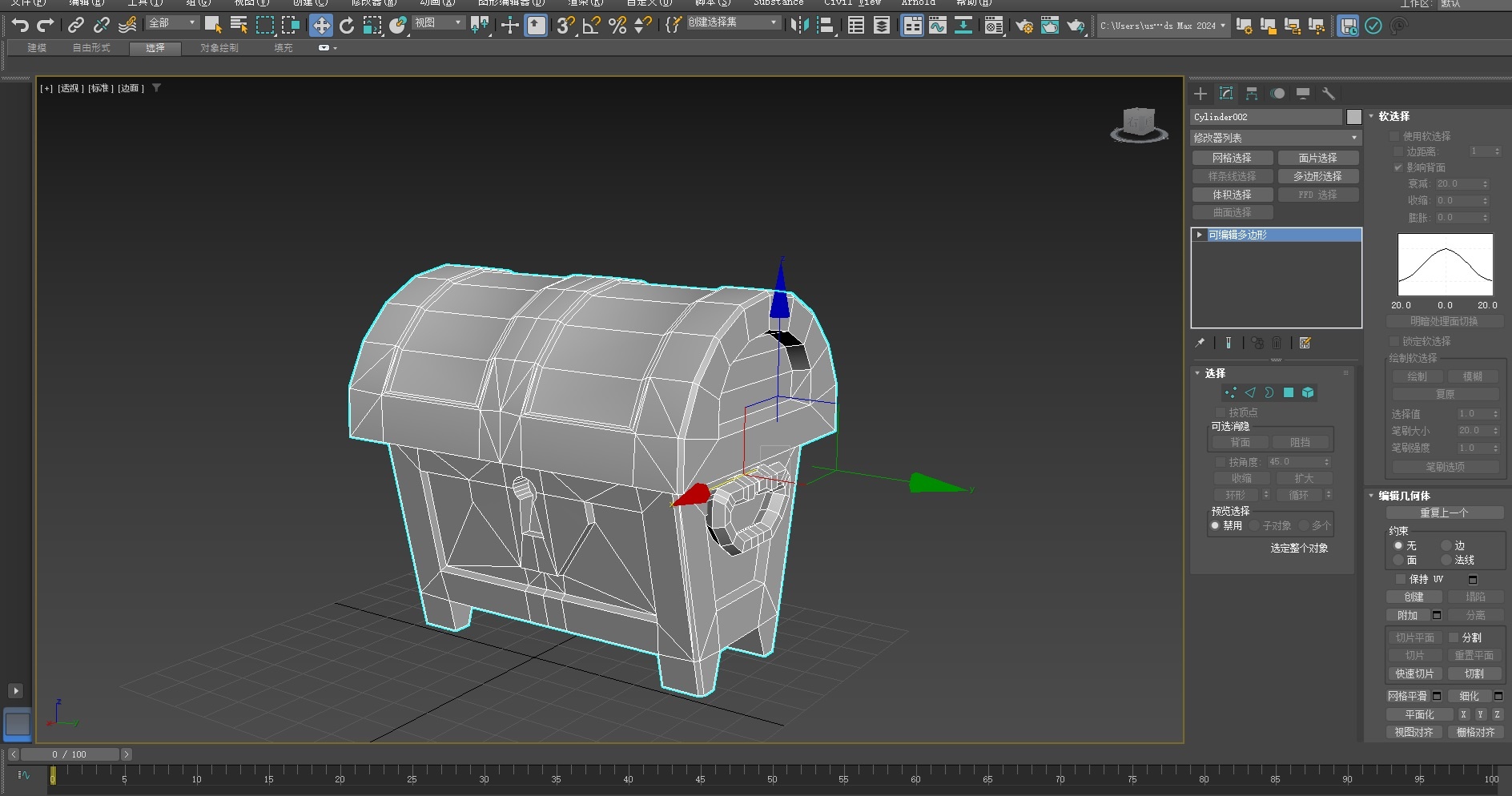Image resolution: width=1512 pixels, height=796 pixels.
Task: Click the Percent Snap toggle icon
Action: click(x=617, y=26)
